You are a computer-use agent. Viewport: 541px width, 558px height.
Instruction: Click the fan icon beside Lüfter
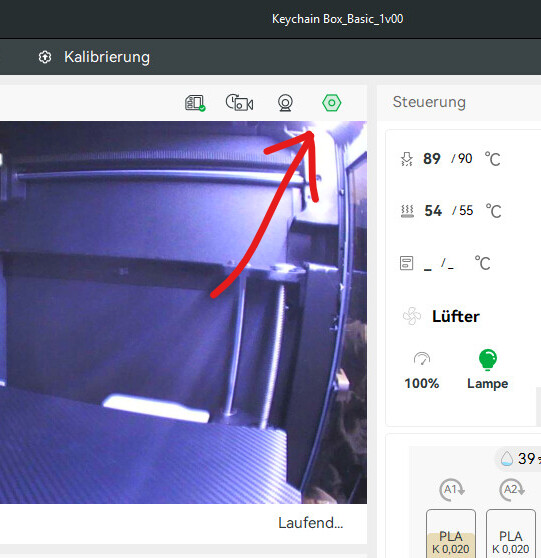pyautogui.click(x=412, y=316)
